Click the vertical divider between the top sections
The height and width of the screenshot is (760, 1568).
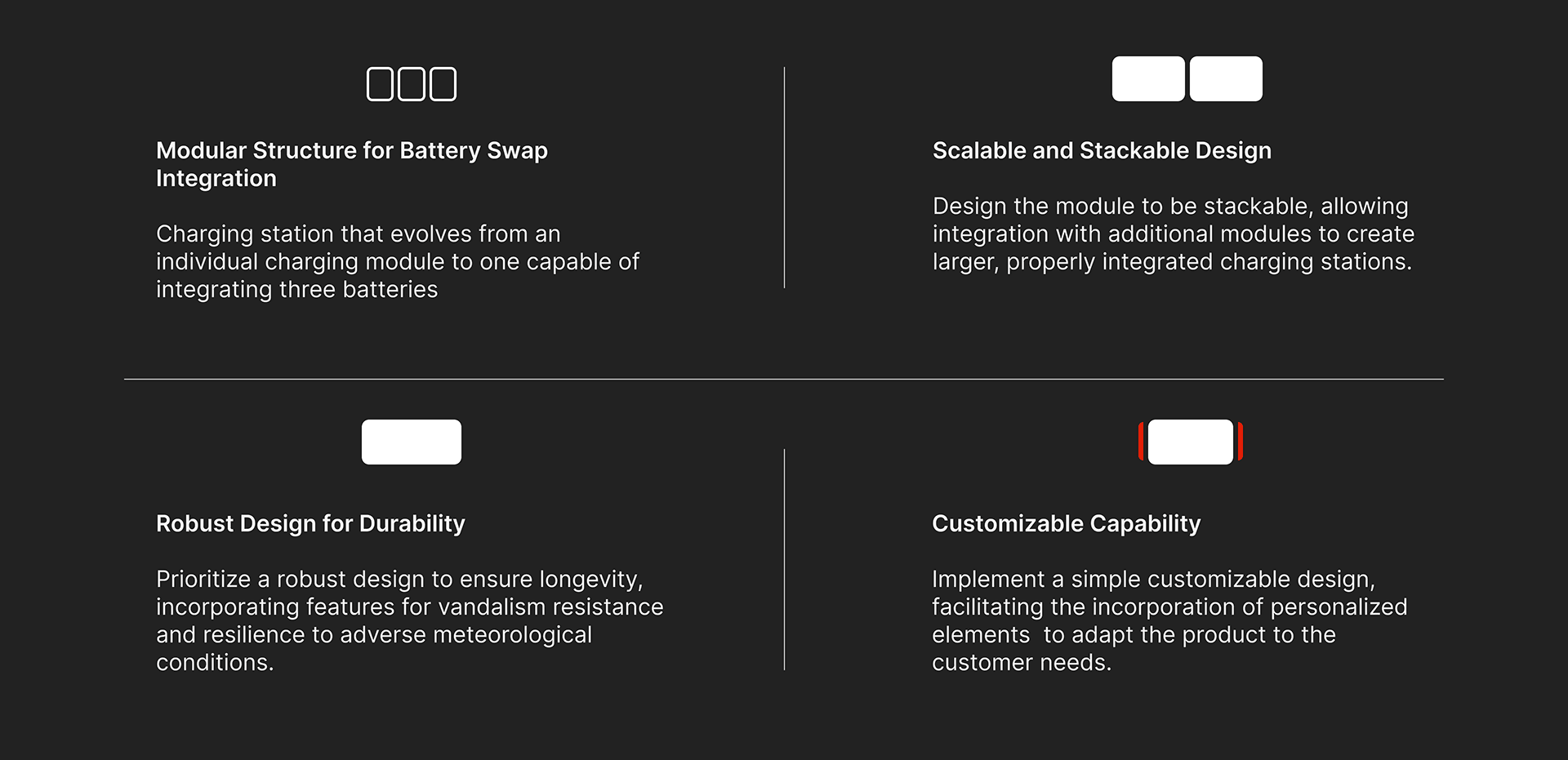click(784, 177)
